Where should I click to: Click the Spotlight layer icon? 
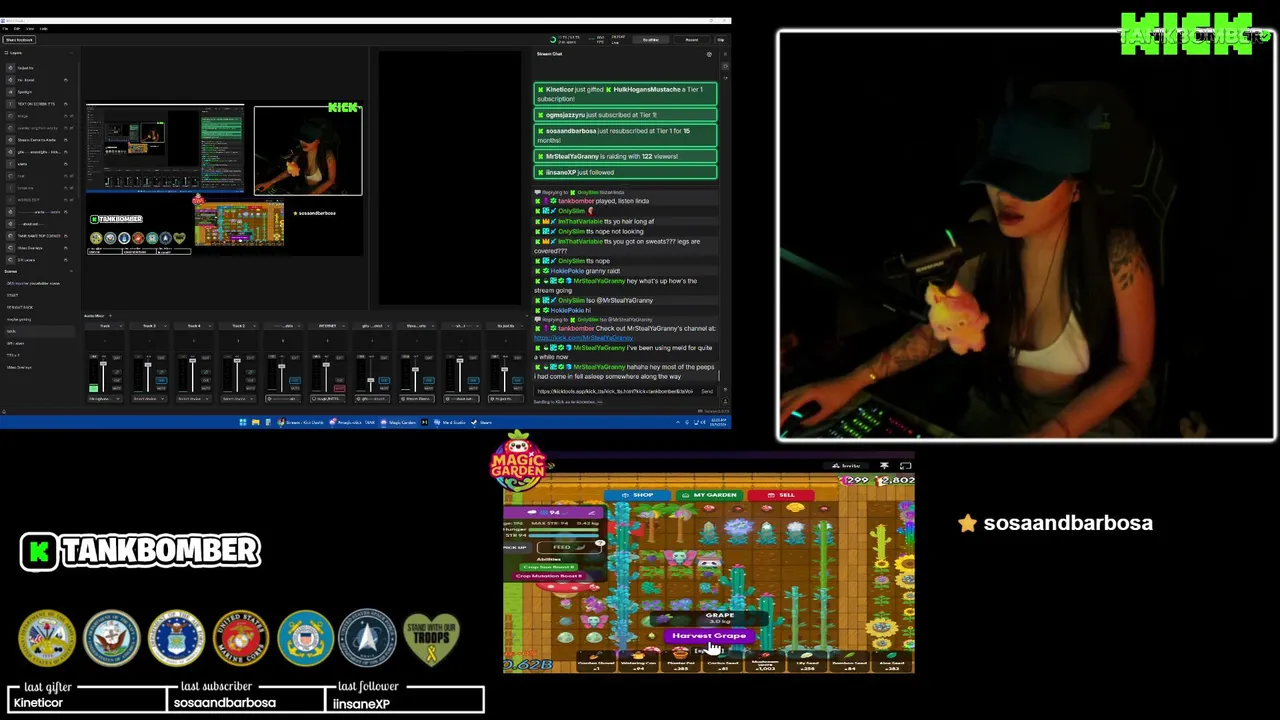10,92
